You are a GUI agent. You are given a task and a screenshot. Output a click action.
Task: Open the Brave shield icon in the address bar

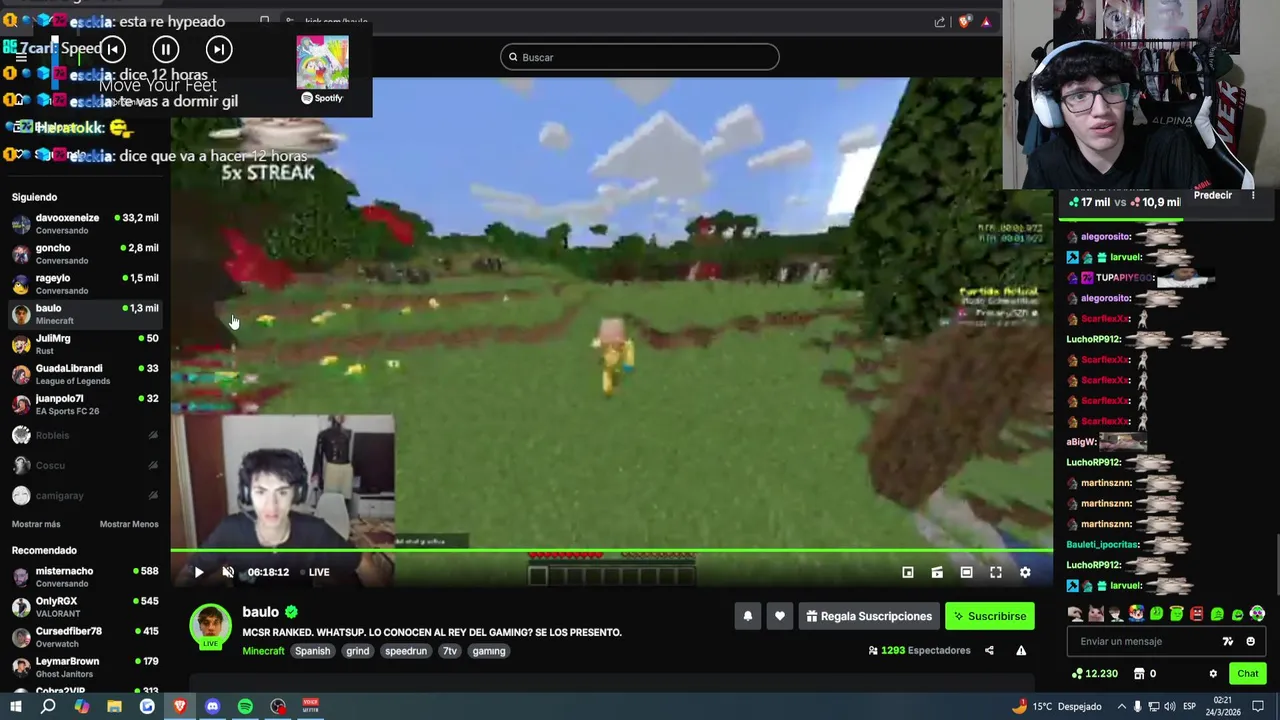(x=964, y=21)
